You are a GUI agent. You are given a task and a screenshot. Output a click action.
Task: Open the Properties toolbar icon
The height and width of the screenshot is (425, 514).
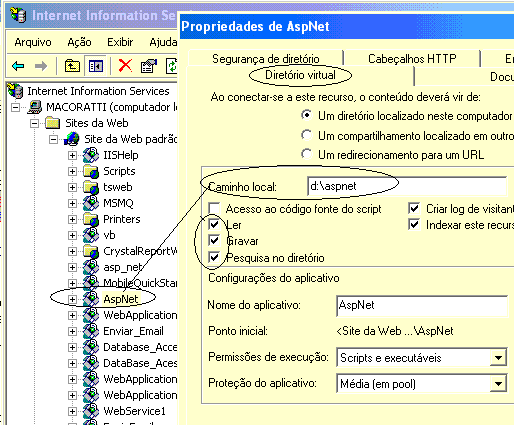coord(149,66)
